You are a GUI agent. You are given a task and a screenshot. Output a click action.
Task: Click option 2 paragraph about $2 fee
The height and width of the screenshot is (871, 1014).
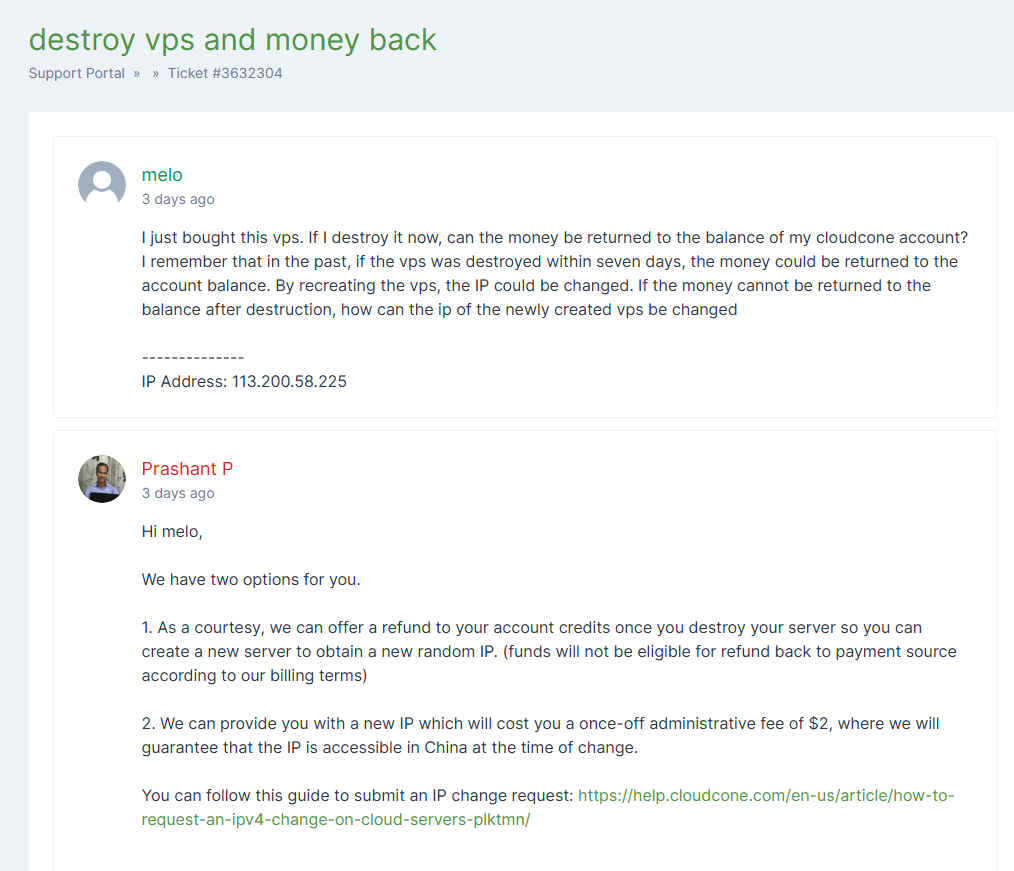(540, 735)
